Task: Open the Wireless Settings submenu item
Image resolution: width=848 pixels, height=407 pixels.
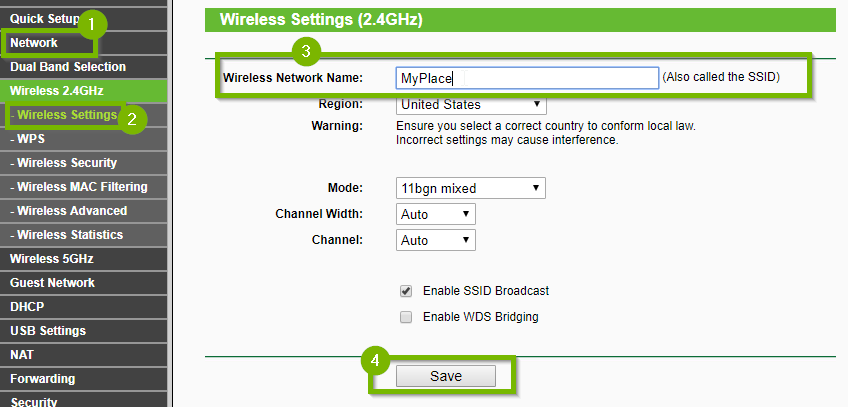Action: (84, 115)
